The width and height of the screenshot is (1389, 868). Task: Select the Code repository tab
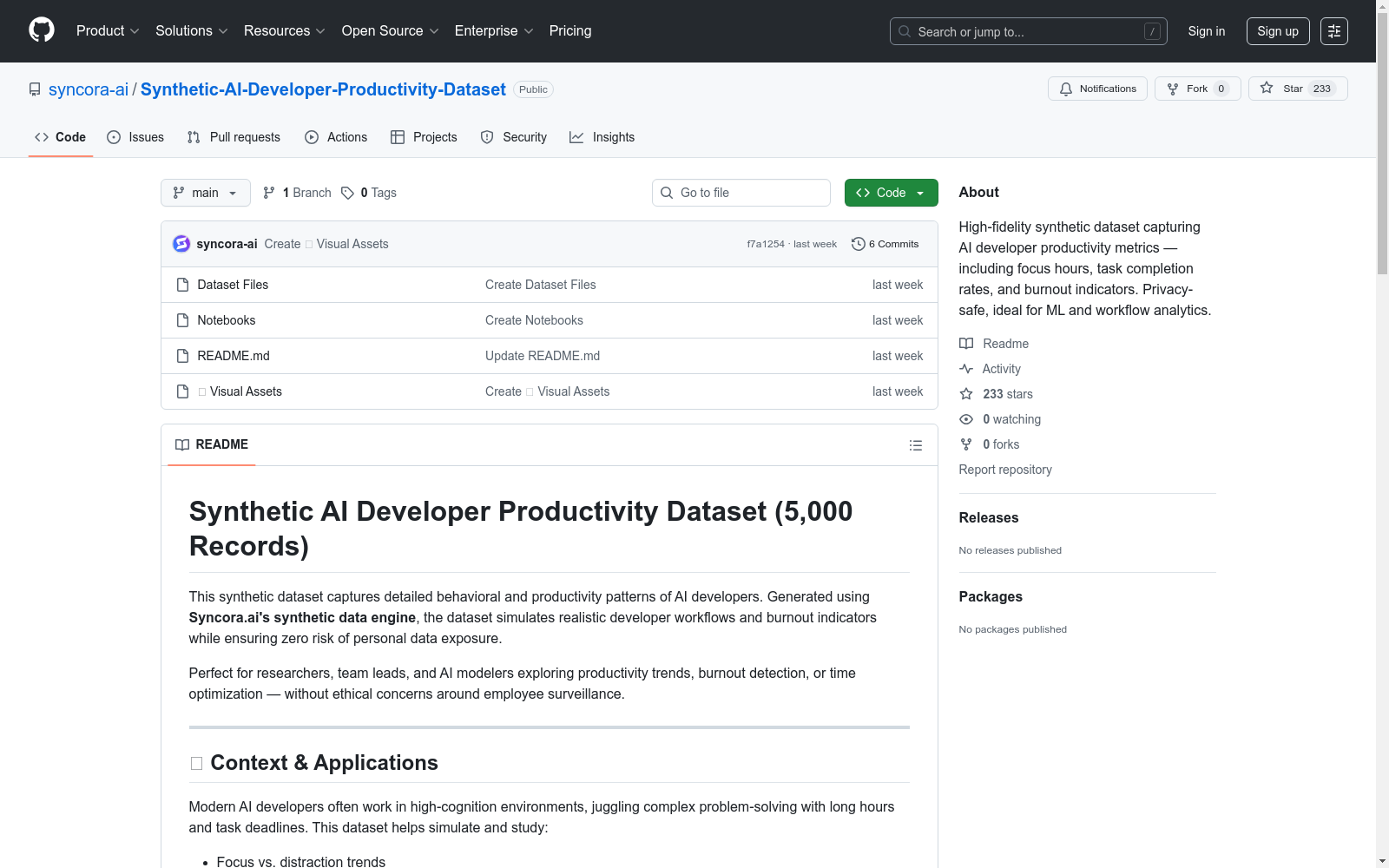(61, 137)
